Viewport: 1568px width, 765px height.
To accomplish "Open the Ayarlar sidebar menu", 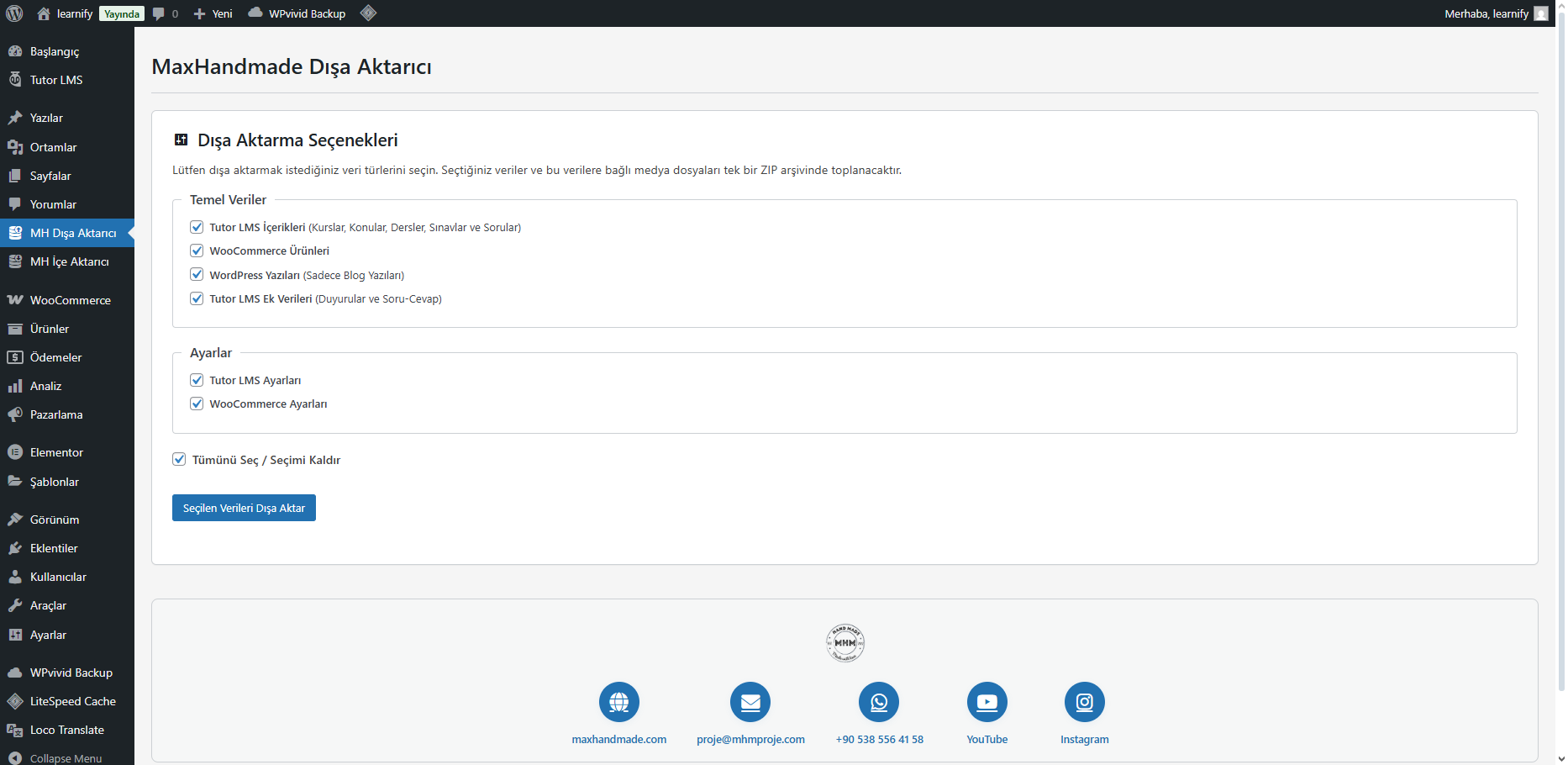I will [x=67, y=635].
